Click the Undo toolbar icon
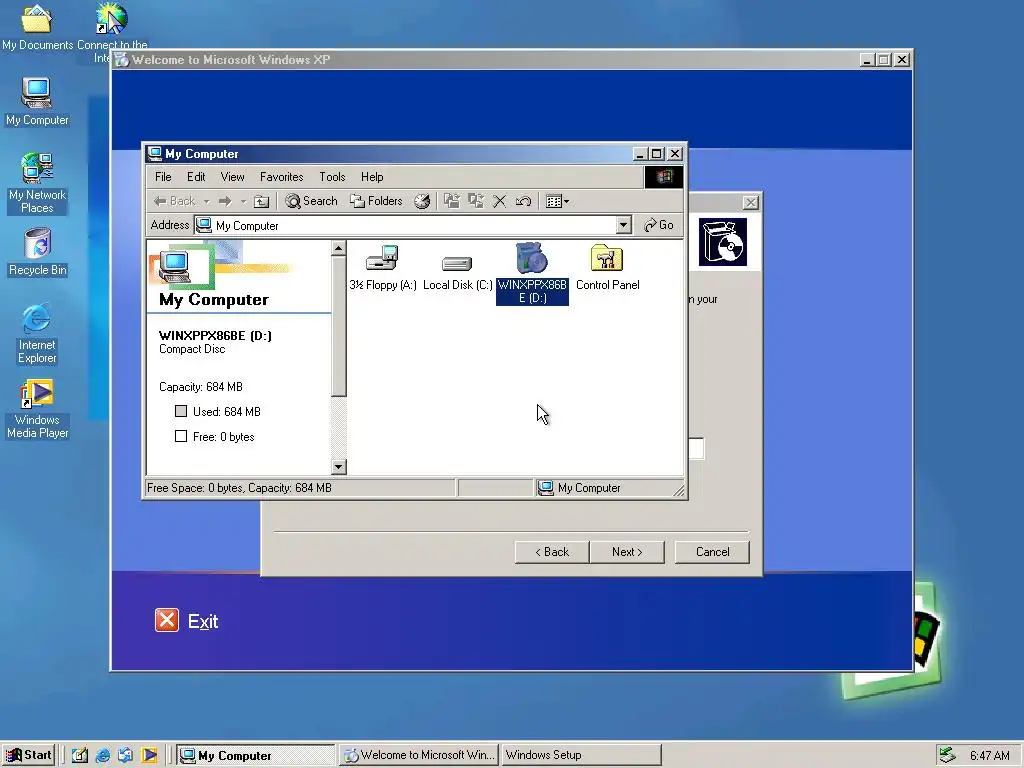The height and width of the screenshot is (768, 1024). click(x=523, y=201)
